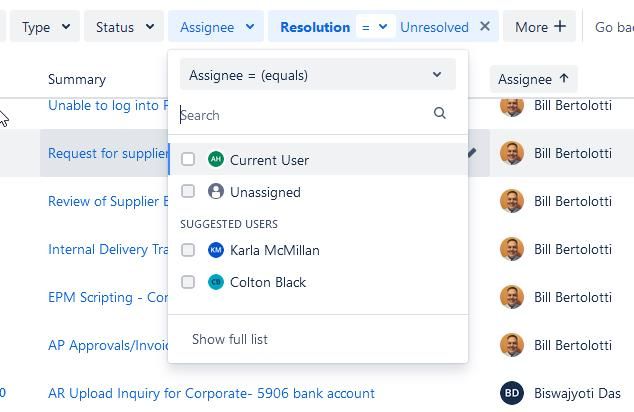Screen dimensions: 634x412
Task: Click the plus icon on More
Action: click(560, 26)
